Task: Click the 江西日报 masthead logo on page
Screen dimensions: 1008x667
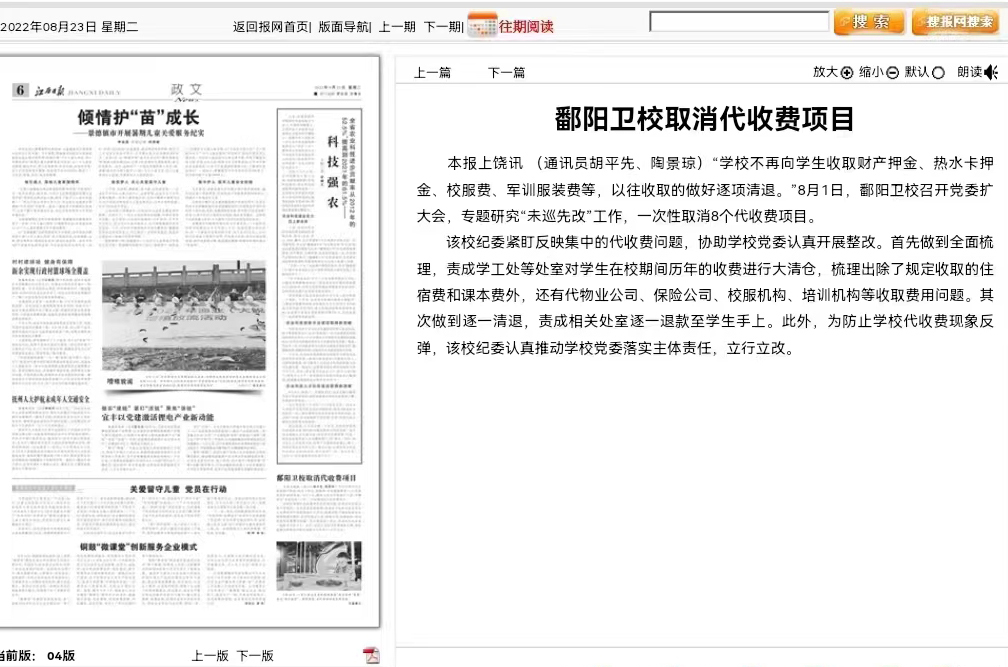Action: (x=50, y=91)
